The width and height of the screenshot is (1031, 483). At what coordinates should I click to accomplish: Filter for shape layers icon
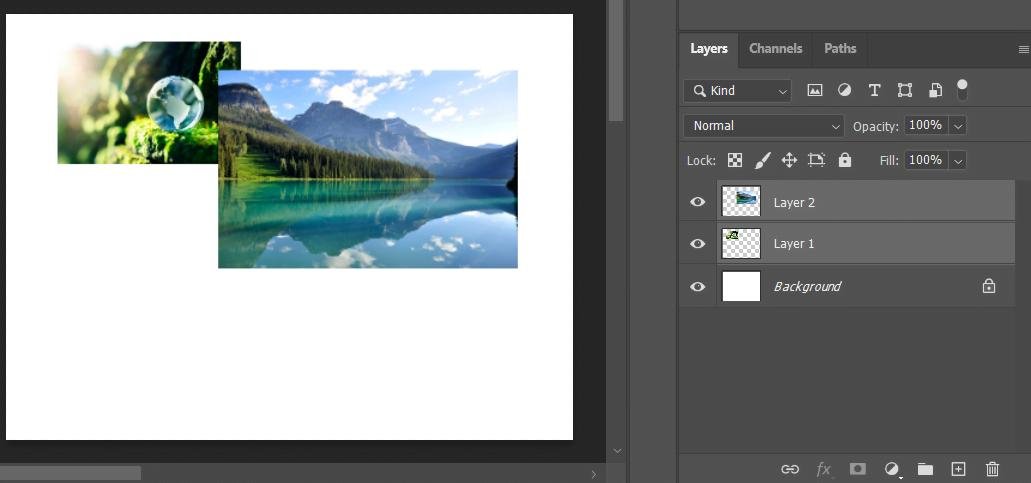click(x=905, y=91)
